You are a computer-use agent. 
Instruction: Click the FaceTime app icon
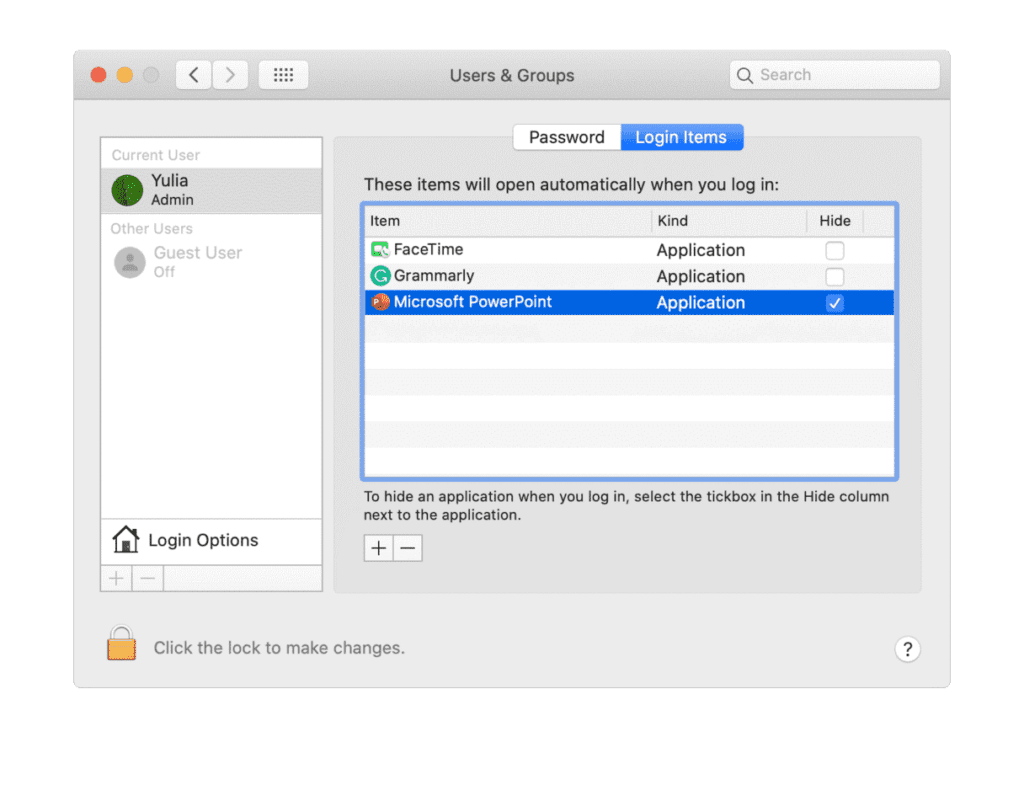click(x=380, y=249)
